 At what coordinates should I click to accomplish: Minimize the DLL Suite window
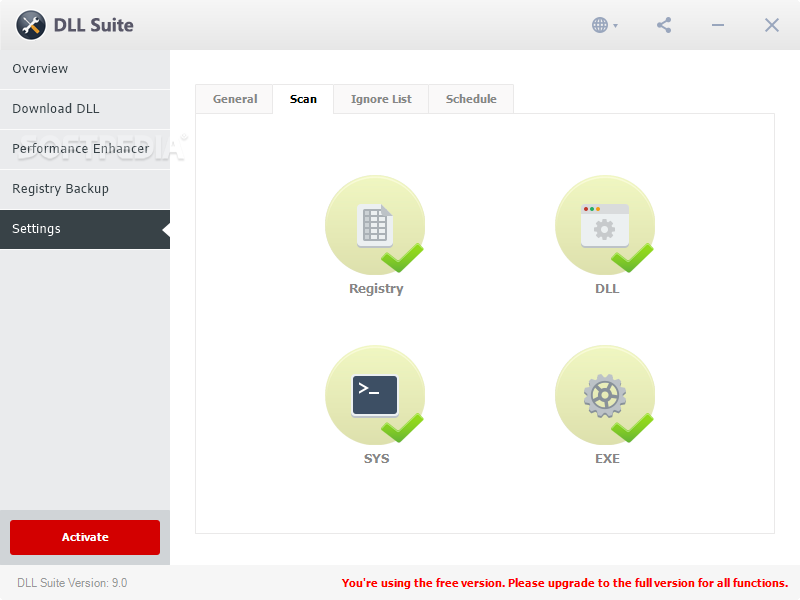[x=718, y=25]
